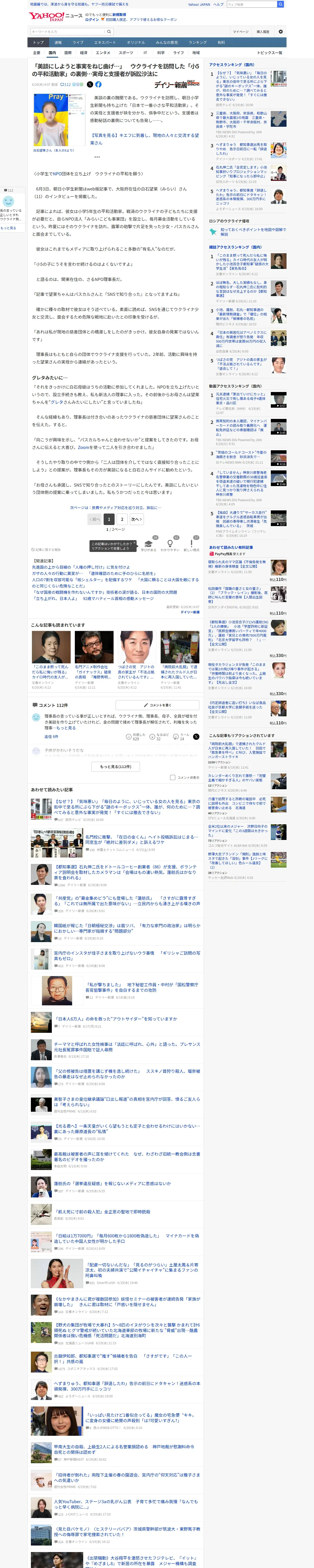
Task: Select the スポーツ category tab
Action: tap(126, 53)
